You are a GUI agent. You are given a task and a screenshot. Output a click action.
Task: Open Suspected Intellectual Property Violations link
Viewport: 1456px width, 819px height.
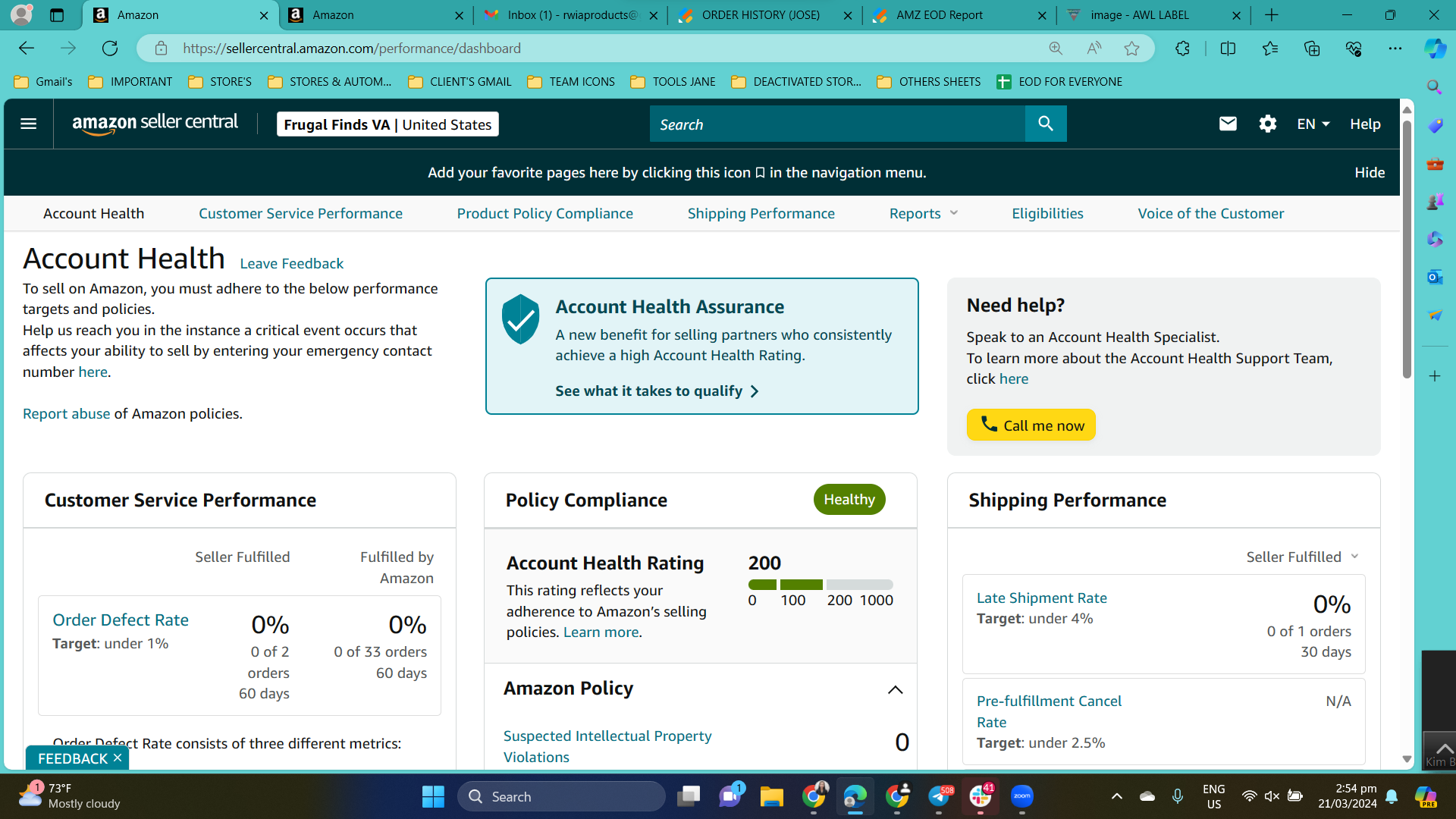tap(607, 746)
